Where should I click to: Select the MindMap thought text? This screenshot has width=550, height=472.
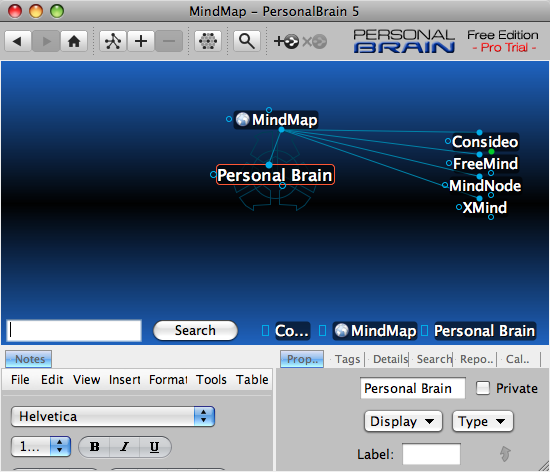(284, 120)
